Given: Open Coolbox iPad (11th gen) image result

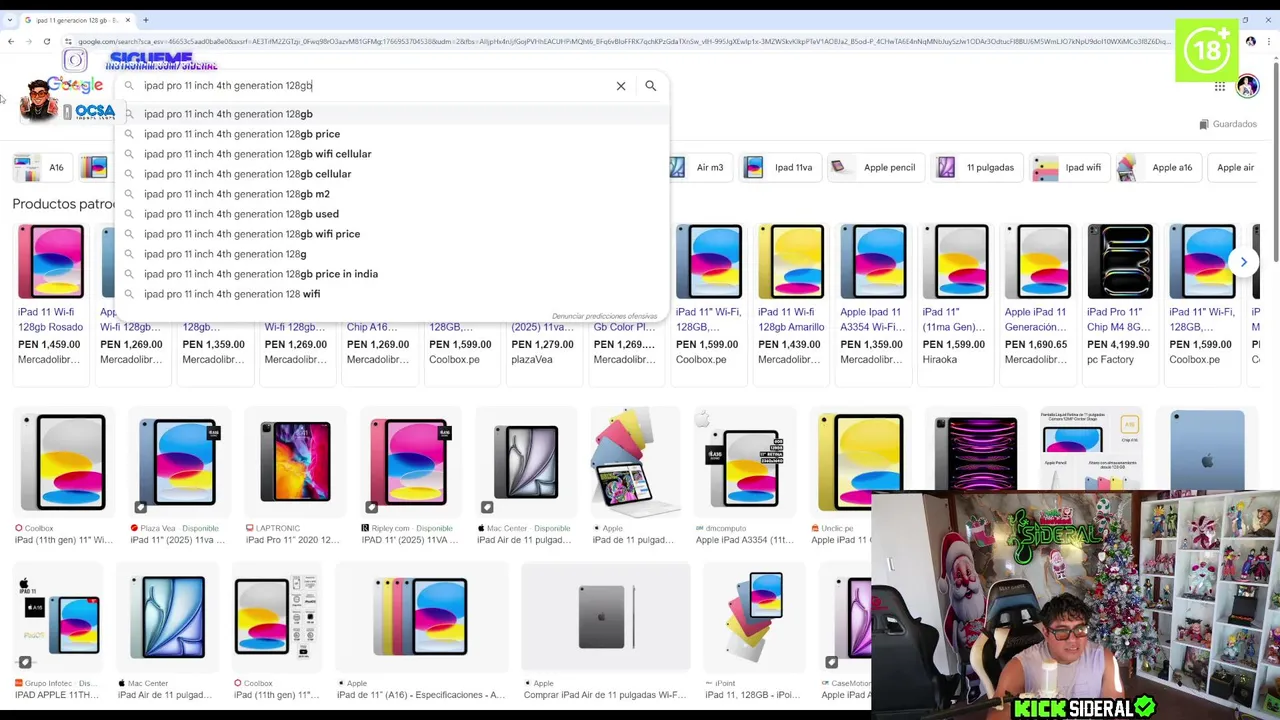Looking at the screenshot, I should tap(63, 478).
